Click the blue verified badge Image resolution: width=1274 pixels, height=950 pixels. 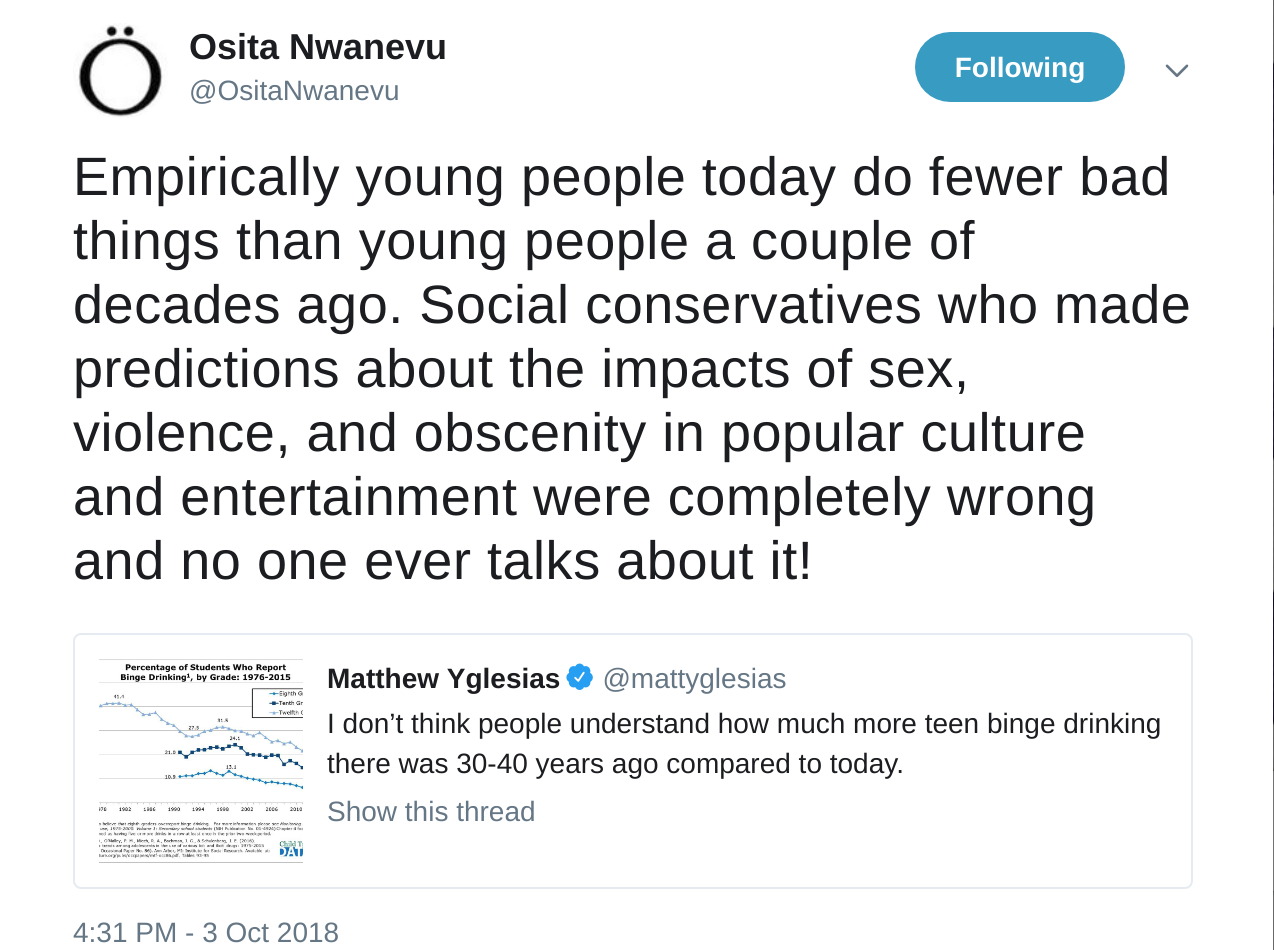580,677
